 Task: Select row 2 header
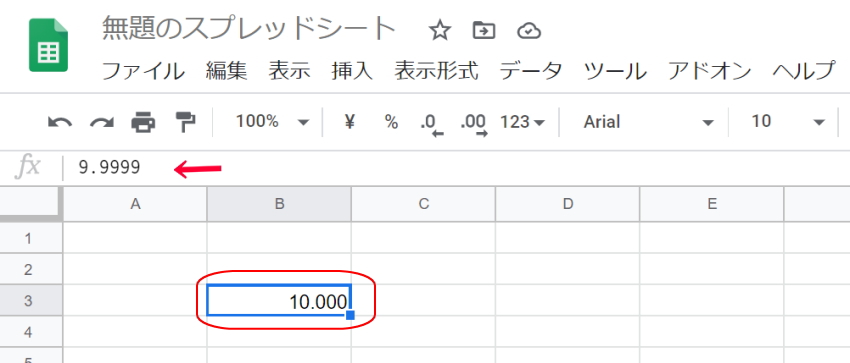coord(31,269)
